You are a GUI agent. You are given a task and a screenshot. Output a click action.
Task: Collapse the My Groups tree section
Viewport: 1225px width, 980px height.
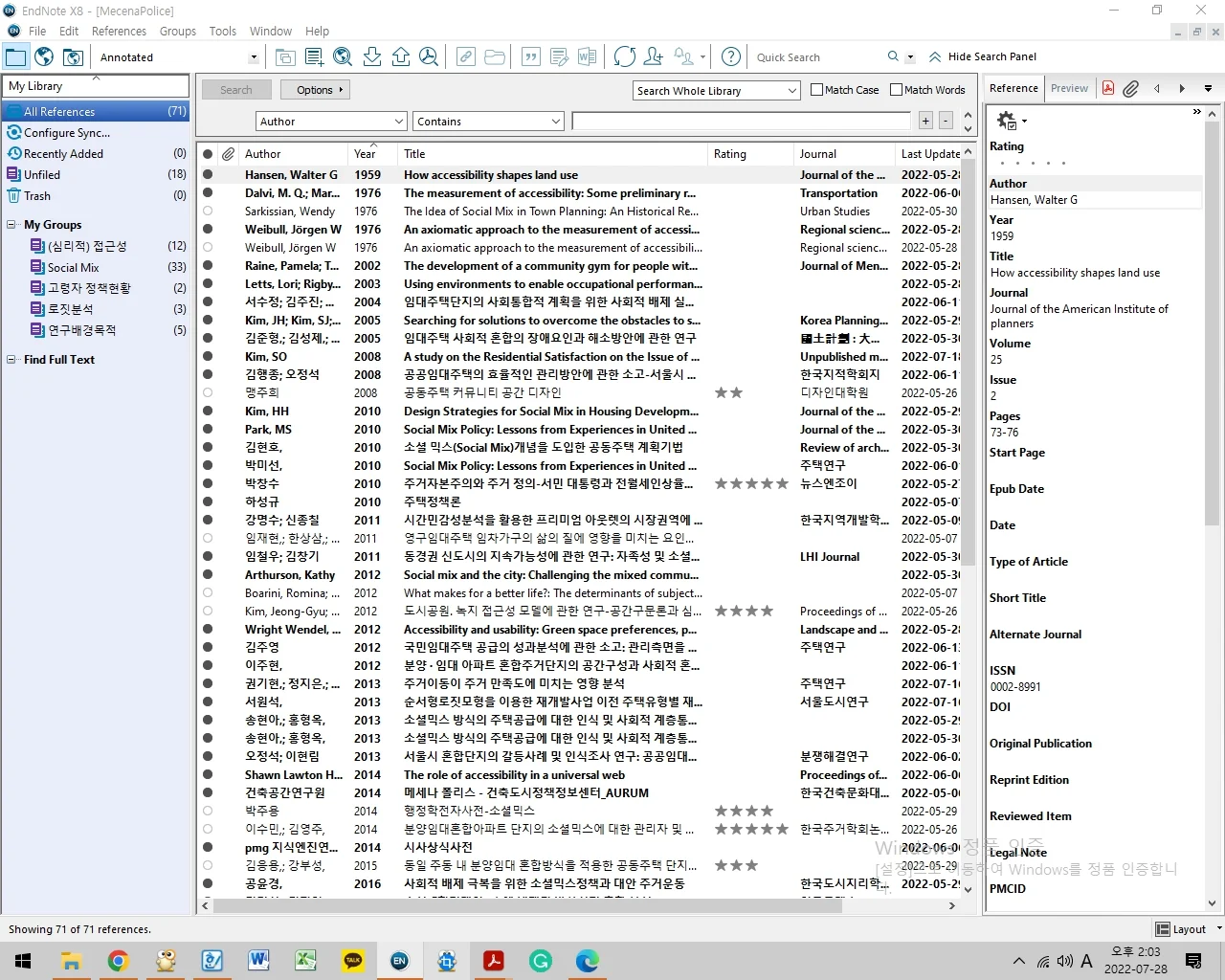(11, 225)
